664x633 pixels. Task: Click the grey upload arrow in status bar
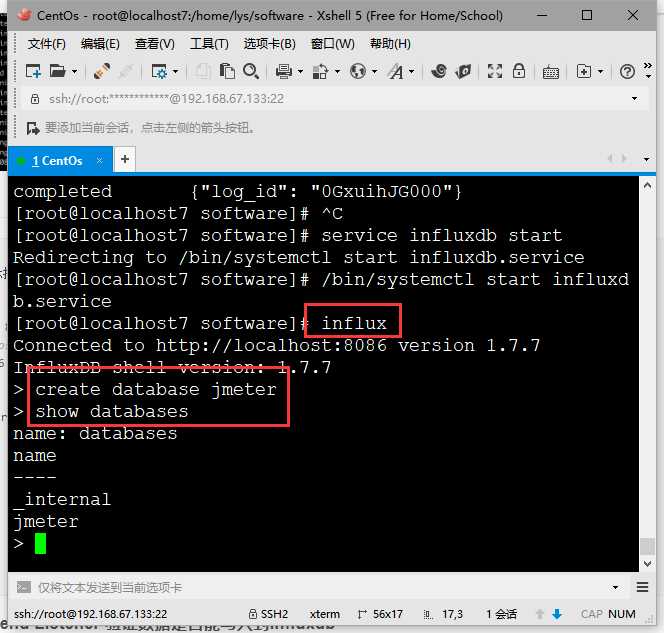point(540,614)
